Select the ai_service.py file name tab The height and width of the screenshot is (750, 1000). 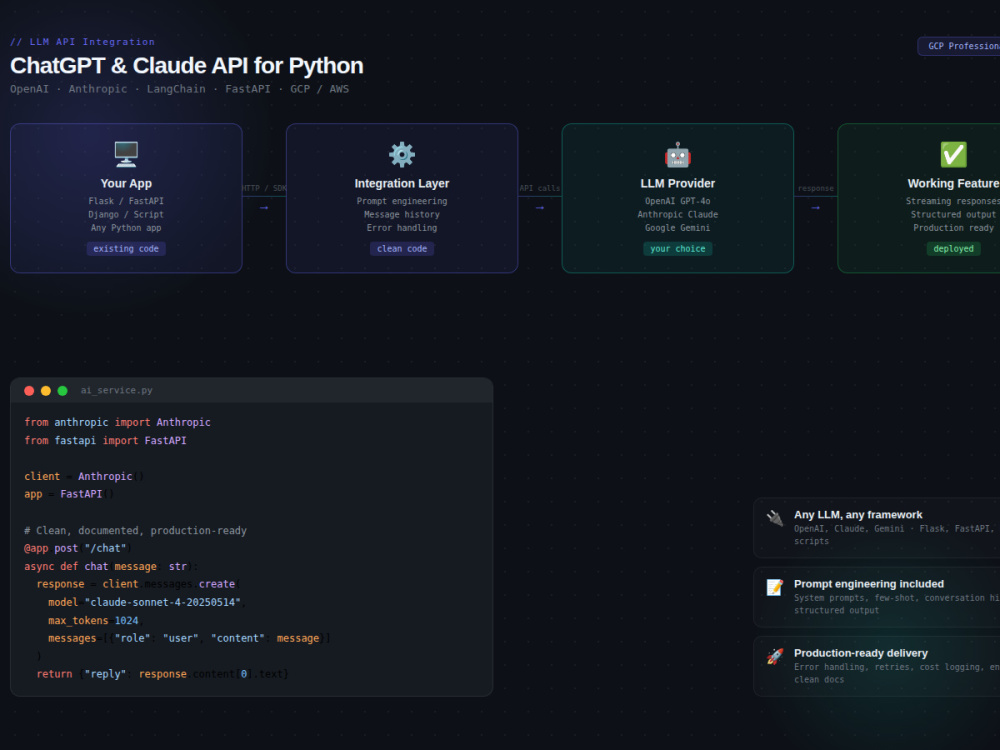pos(117,390)
